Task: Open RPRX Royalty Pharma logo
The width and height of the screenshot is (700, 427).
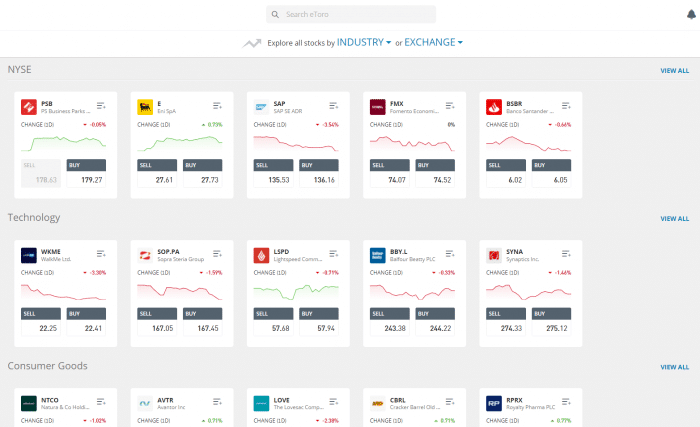Action: [494, 403]
